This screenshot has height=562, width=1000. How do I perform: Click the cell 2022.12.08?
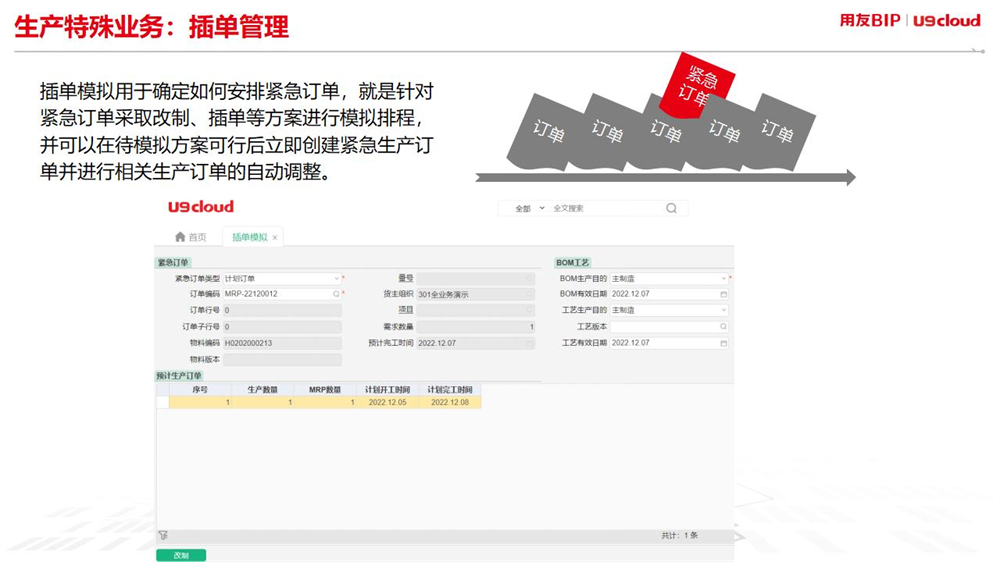(x=450, y=403)
